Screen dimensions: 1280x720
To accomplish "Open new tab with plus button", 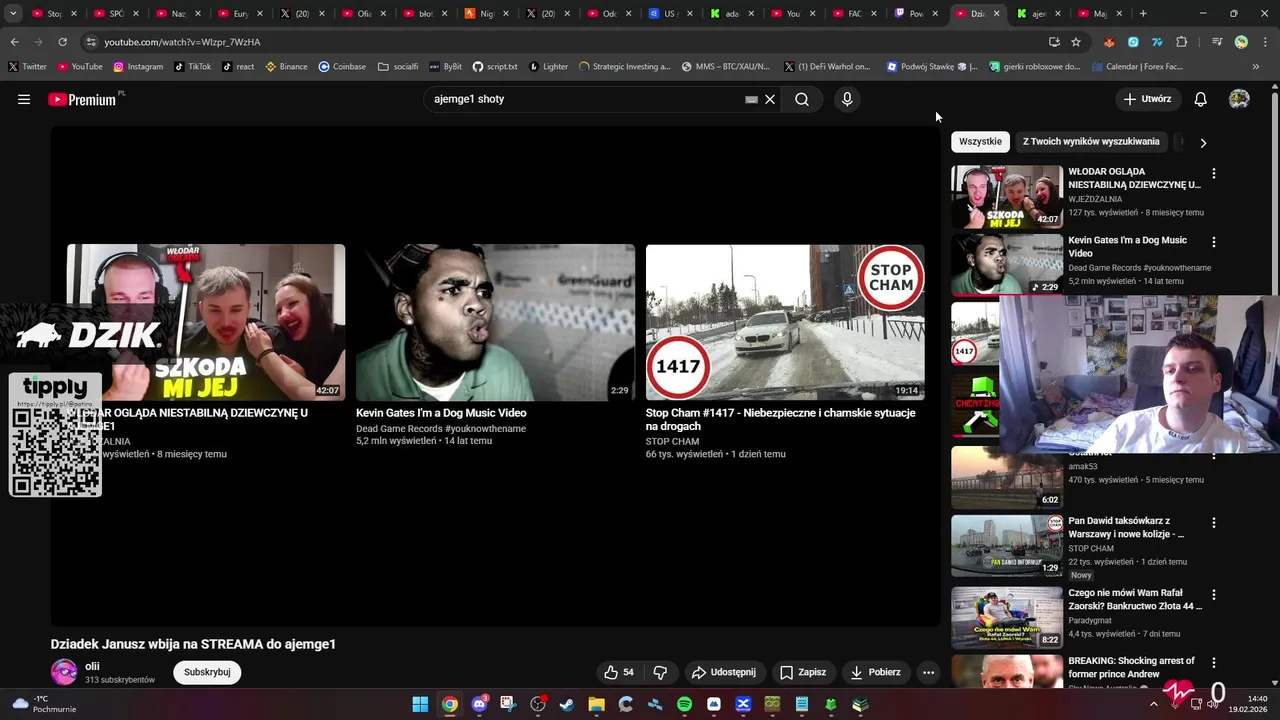I will [1143, 14].
